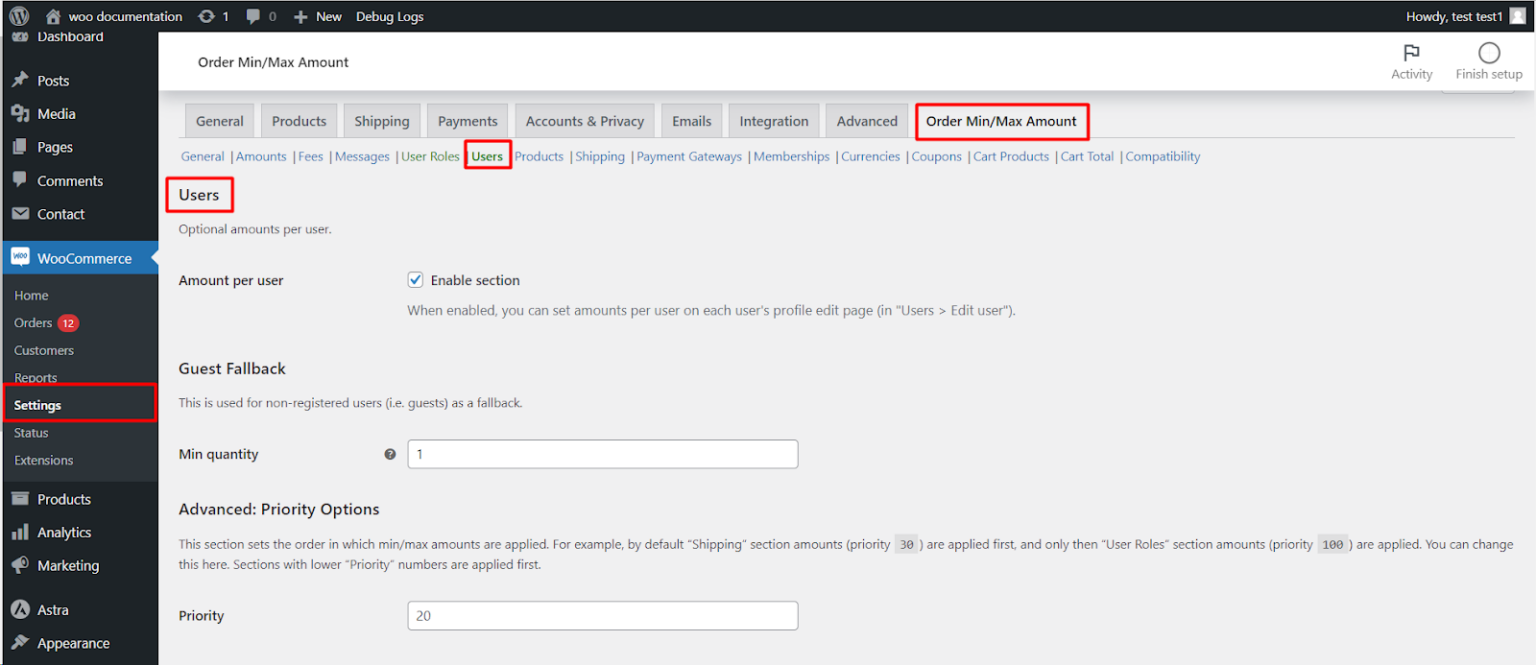
Task: Toggle the Enable section checkbox for Amount per user
Action: 415,280
